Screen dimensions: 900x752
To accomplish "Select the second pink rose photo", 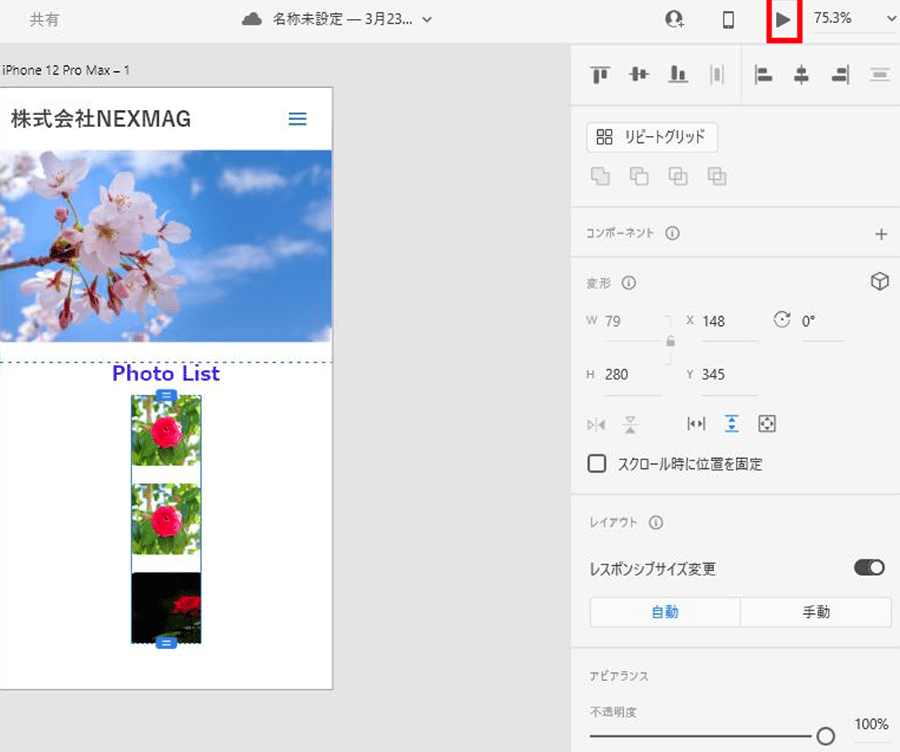I will point(166,520).
